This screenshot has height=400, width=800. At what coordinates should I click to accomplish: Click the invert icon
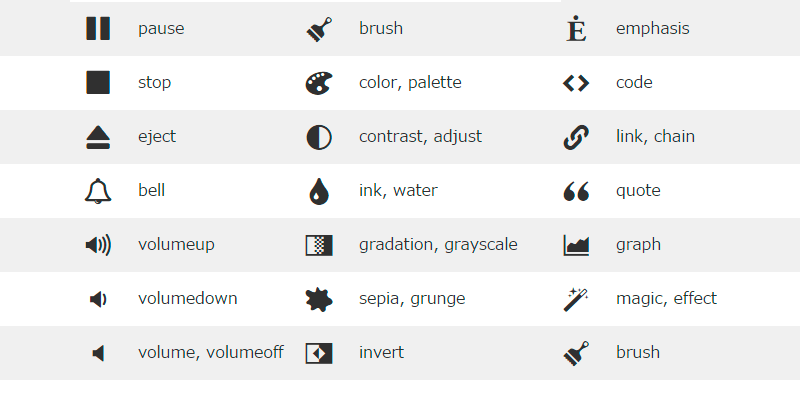click(x=318, y=352)
